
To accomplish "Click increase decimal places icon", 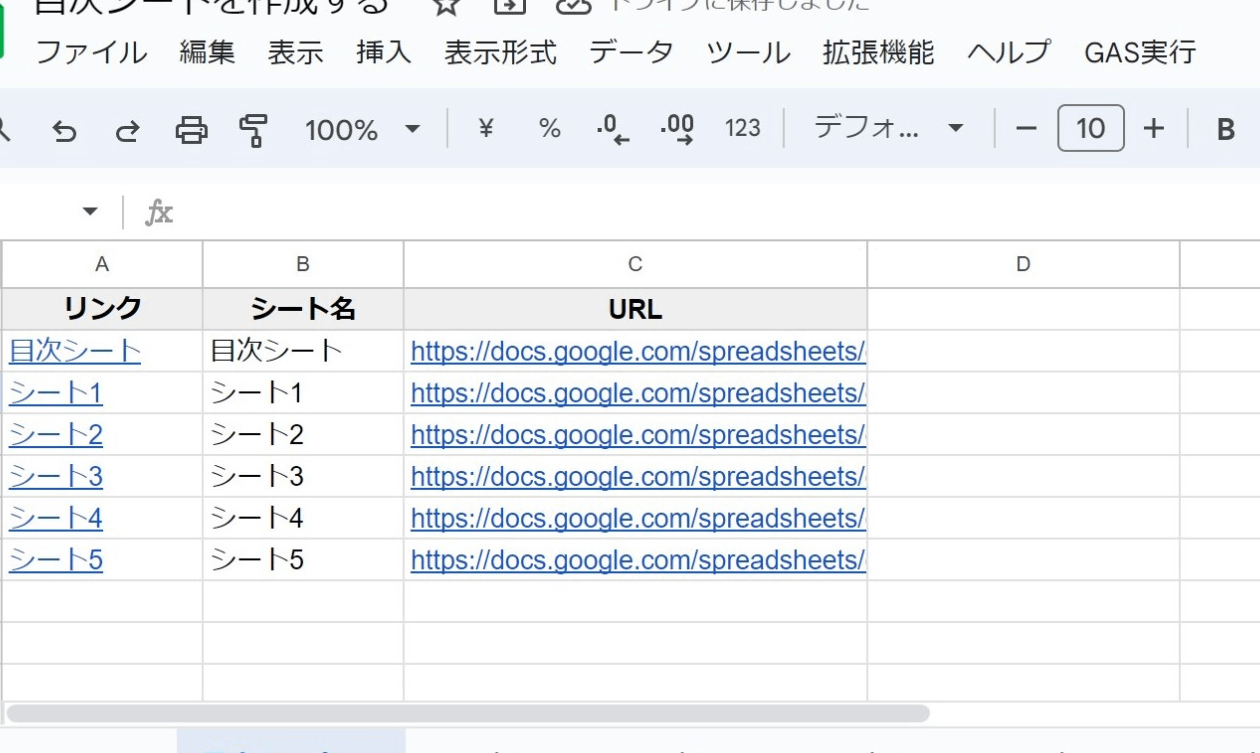I will [677, 129].
